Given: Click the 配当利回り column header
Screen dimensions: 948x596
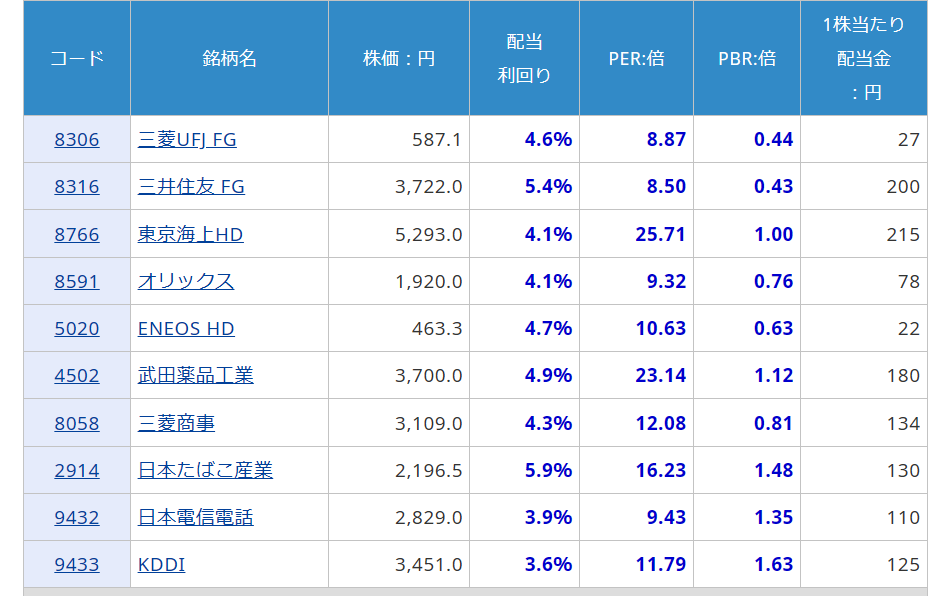Looking at the screenshot, I should coord(524,58).
